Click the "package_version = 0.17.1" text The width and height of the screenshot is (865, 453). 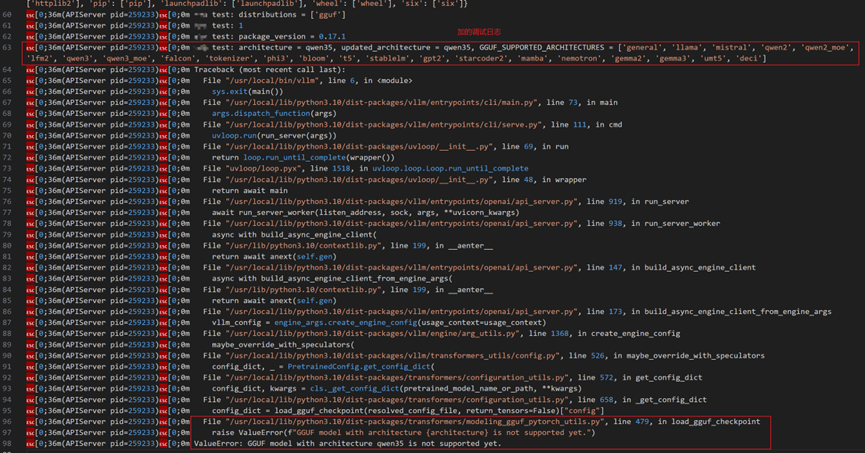[292, 36]
